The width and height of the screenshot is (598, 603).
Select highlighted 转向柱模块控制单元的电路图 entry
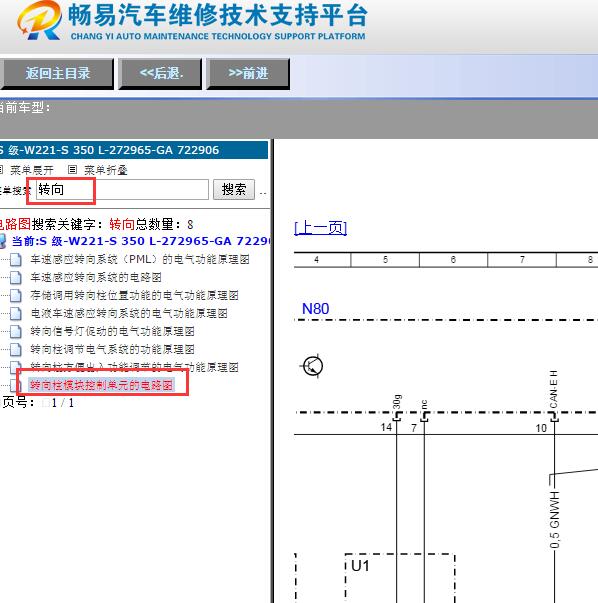coord(101,385)
